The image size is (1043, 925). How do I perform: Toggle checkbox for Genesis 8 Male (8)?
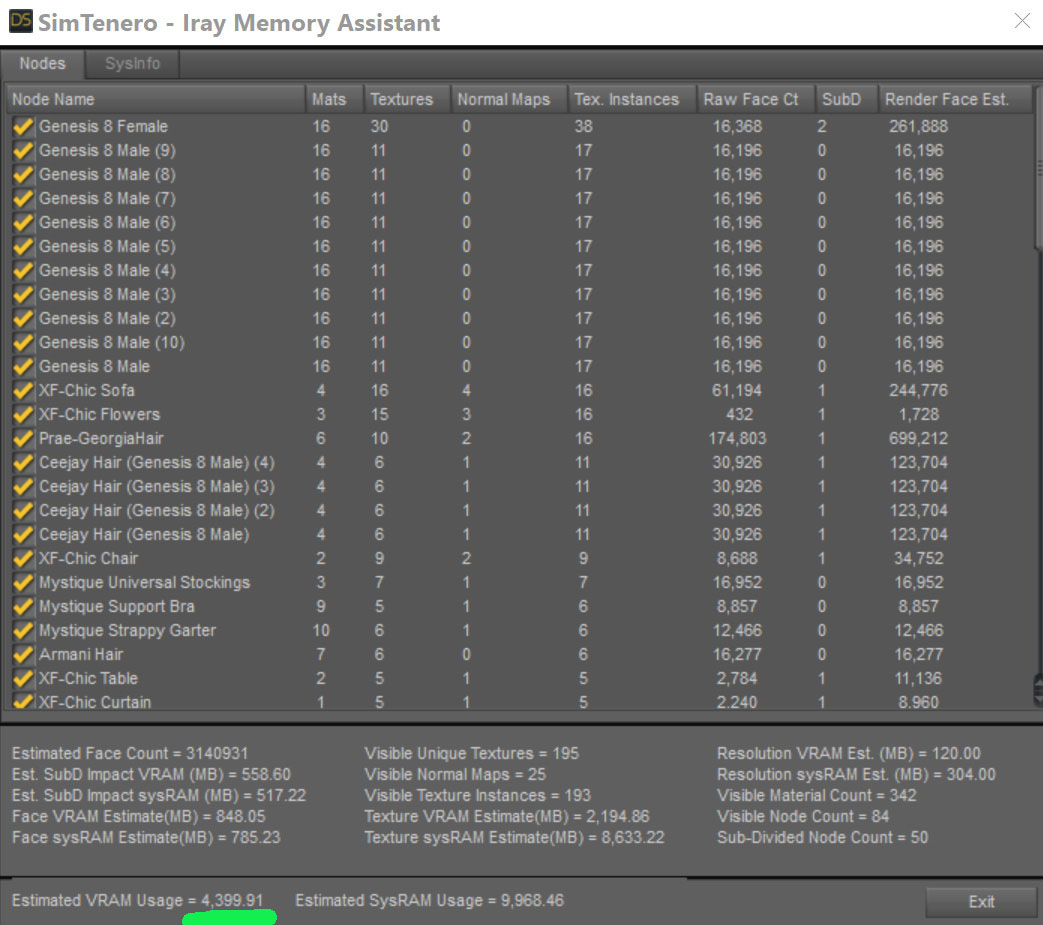click(23, 174)
